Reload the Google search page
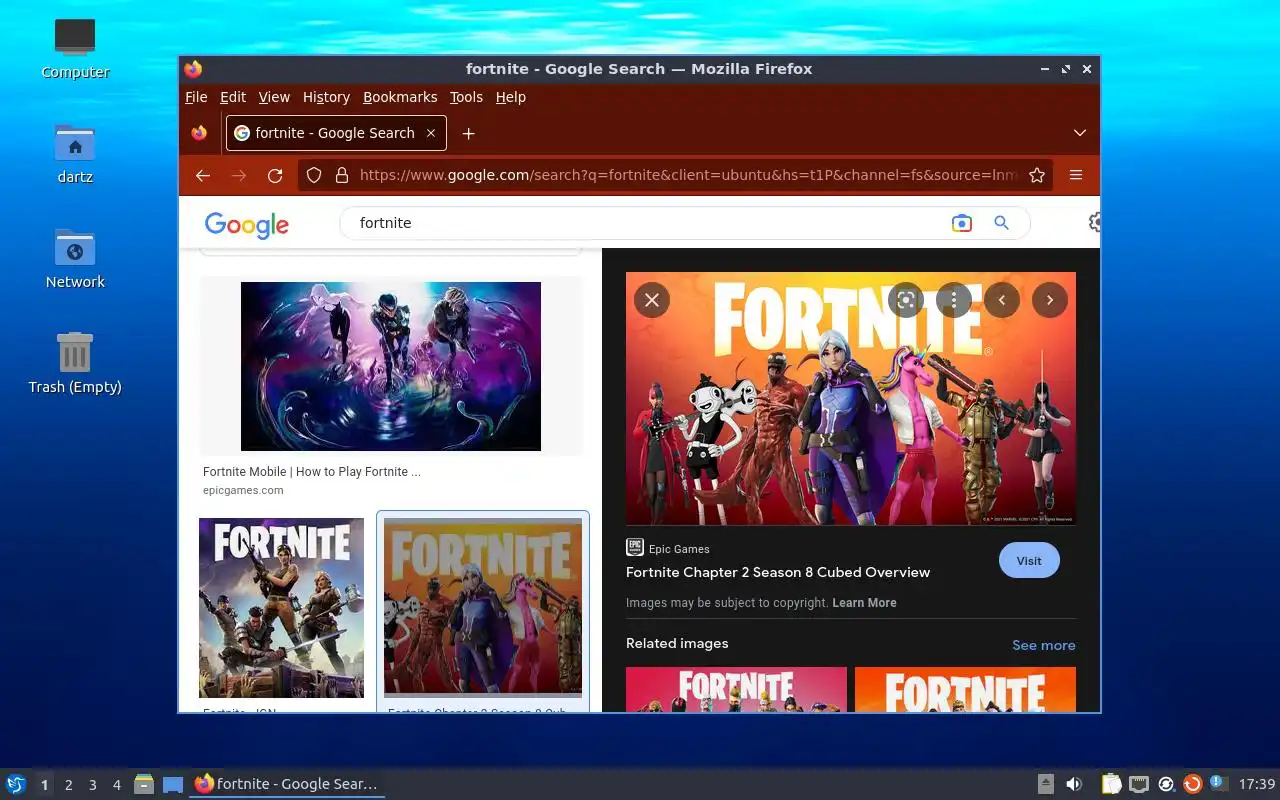 coord(275,175)
